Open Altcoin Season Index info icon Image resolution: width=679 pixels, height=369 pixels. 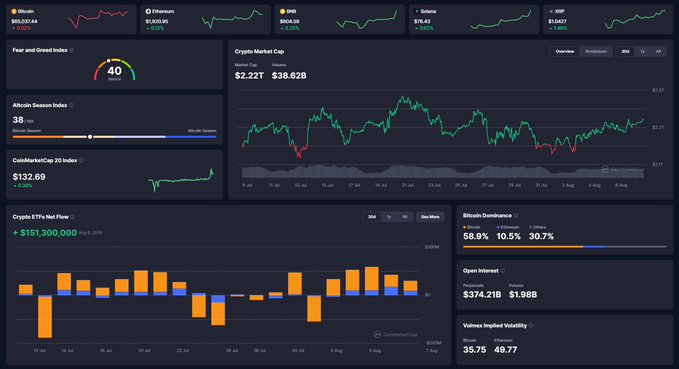pos(71,105)
